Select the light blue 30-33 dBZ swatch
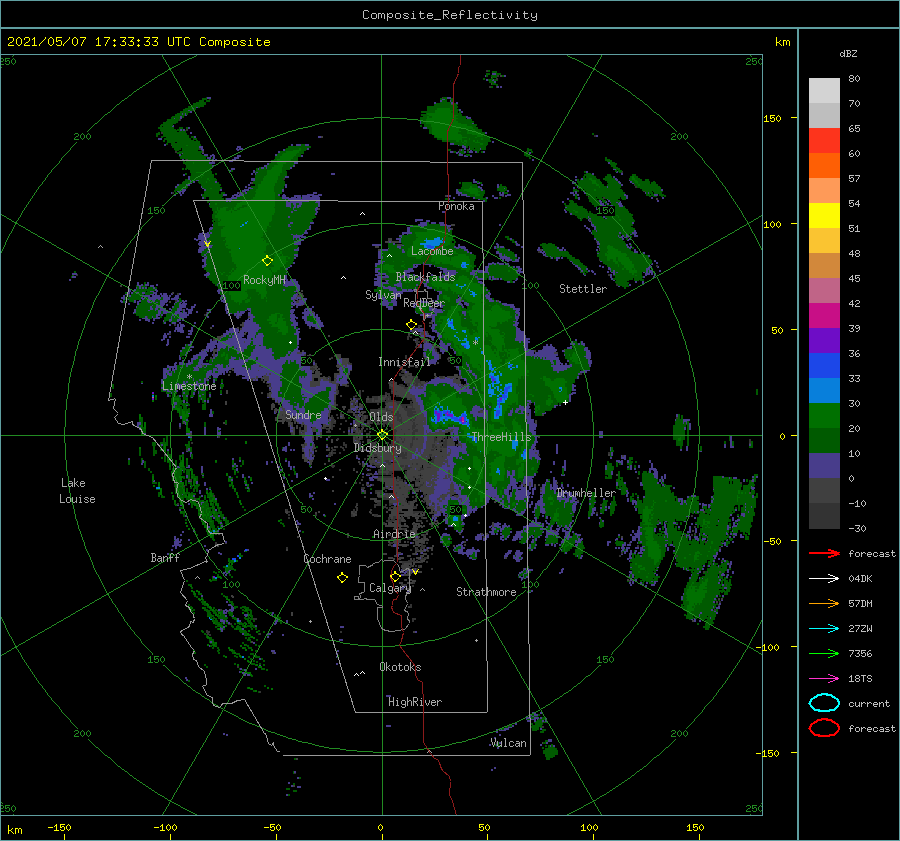The height and width of the screenshot is (841, 900). [x=824, y=390]
